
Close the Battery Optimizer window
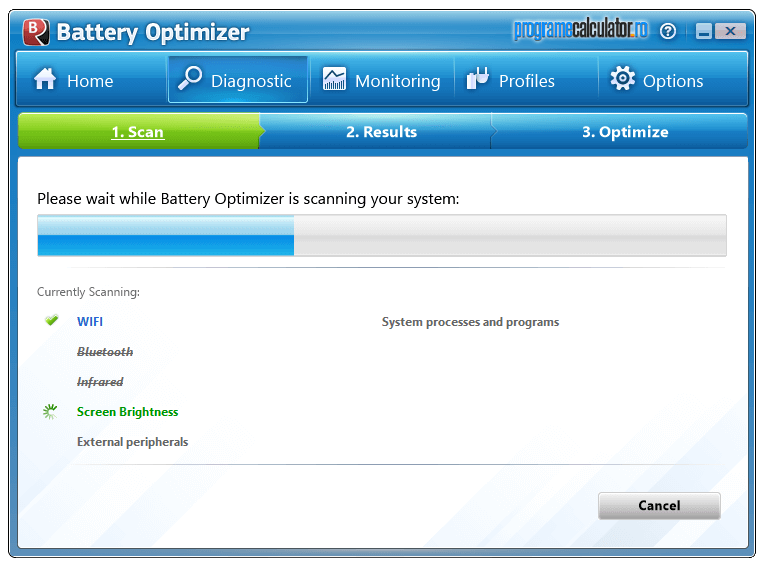pyautogui.click(x=730, y=31)
